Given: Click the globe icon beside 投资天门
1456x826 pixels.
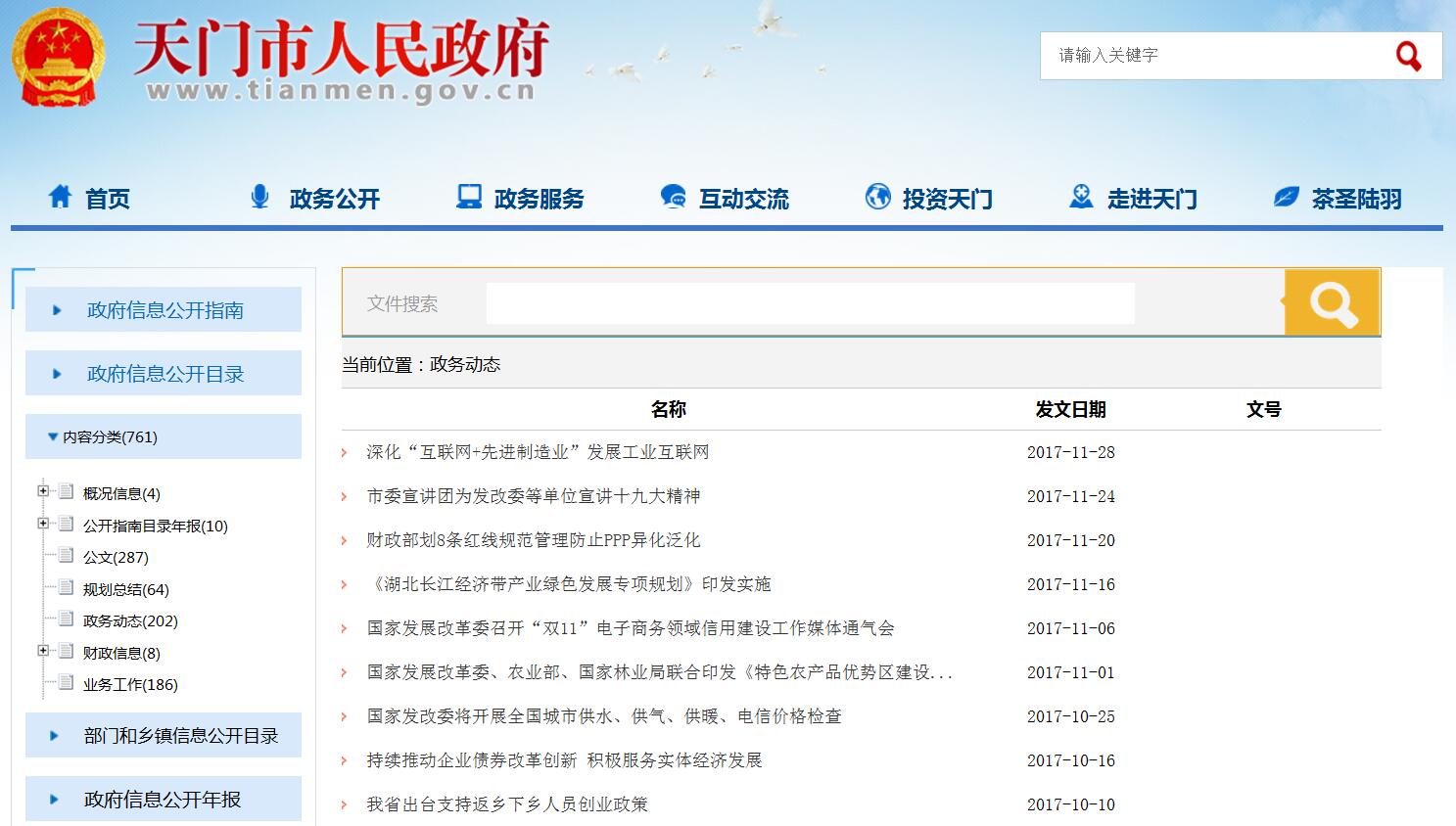Looking at the screenshot, I should click(x=877, y=197).
